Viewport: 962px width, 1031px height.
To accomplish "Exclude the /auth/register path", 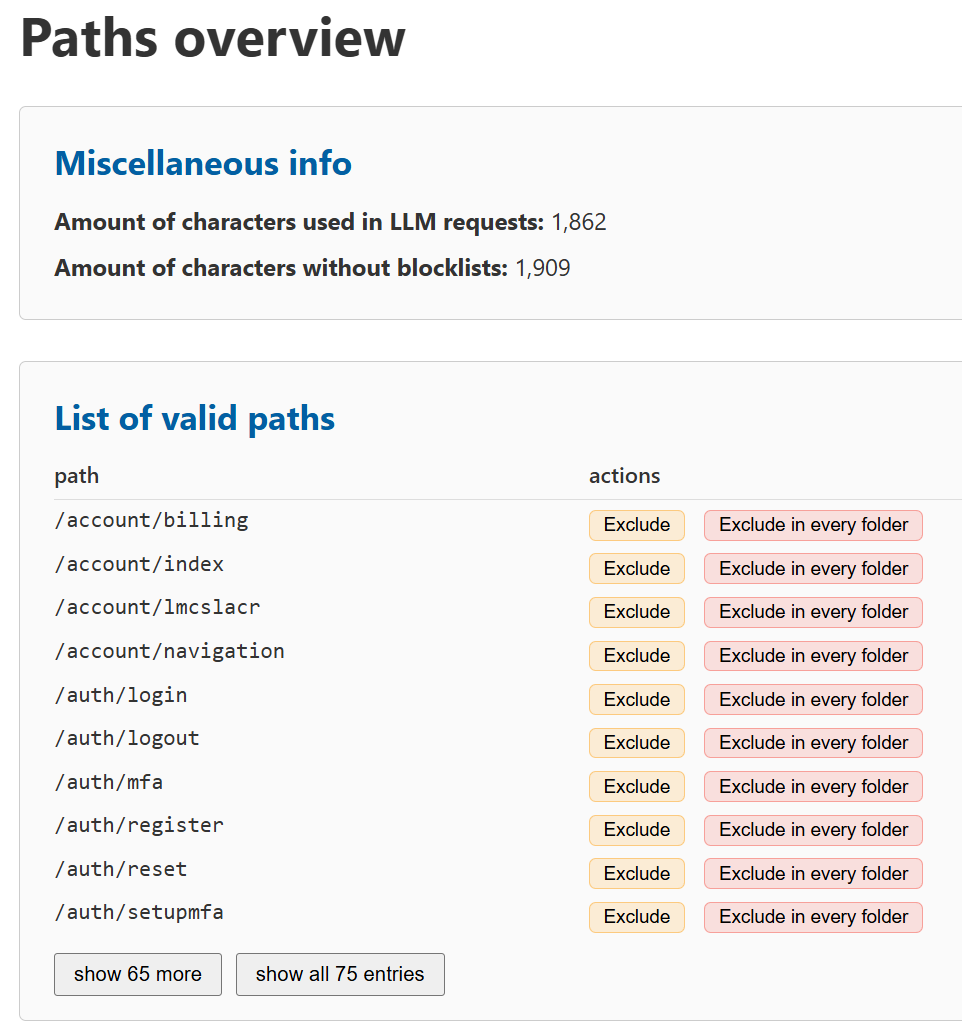I will click(636, 829).
